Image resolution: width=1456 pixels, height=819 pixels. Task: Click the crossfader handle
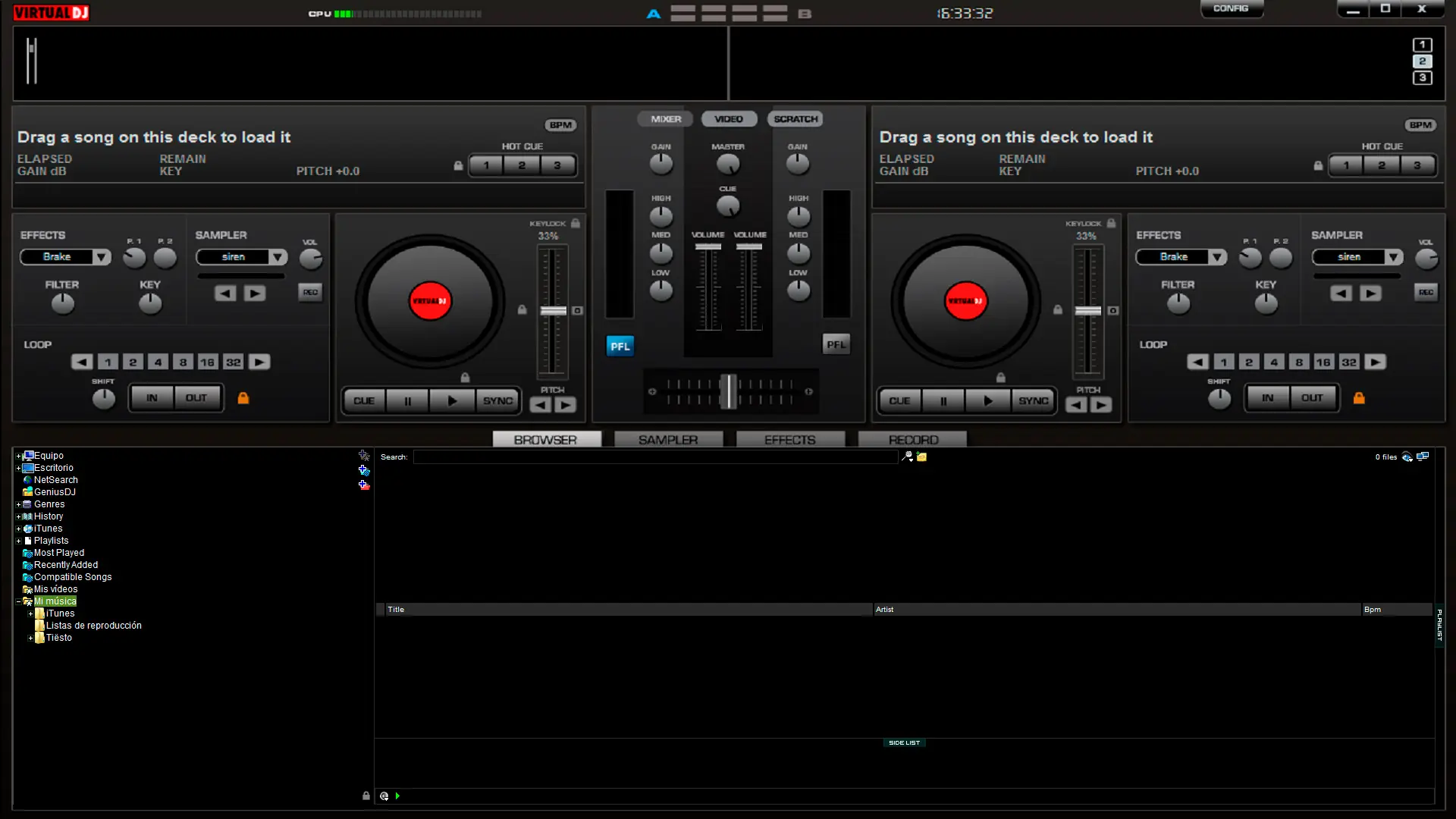pyautogui.click(x=728, y=391)
